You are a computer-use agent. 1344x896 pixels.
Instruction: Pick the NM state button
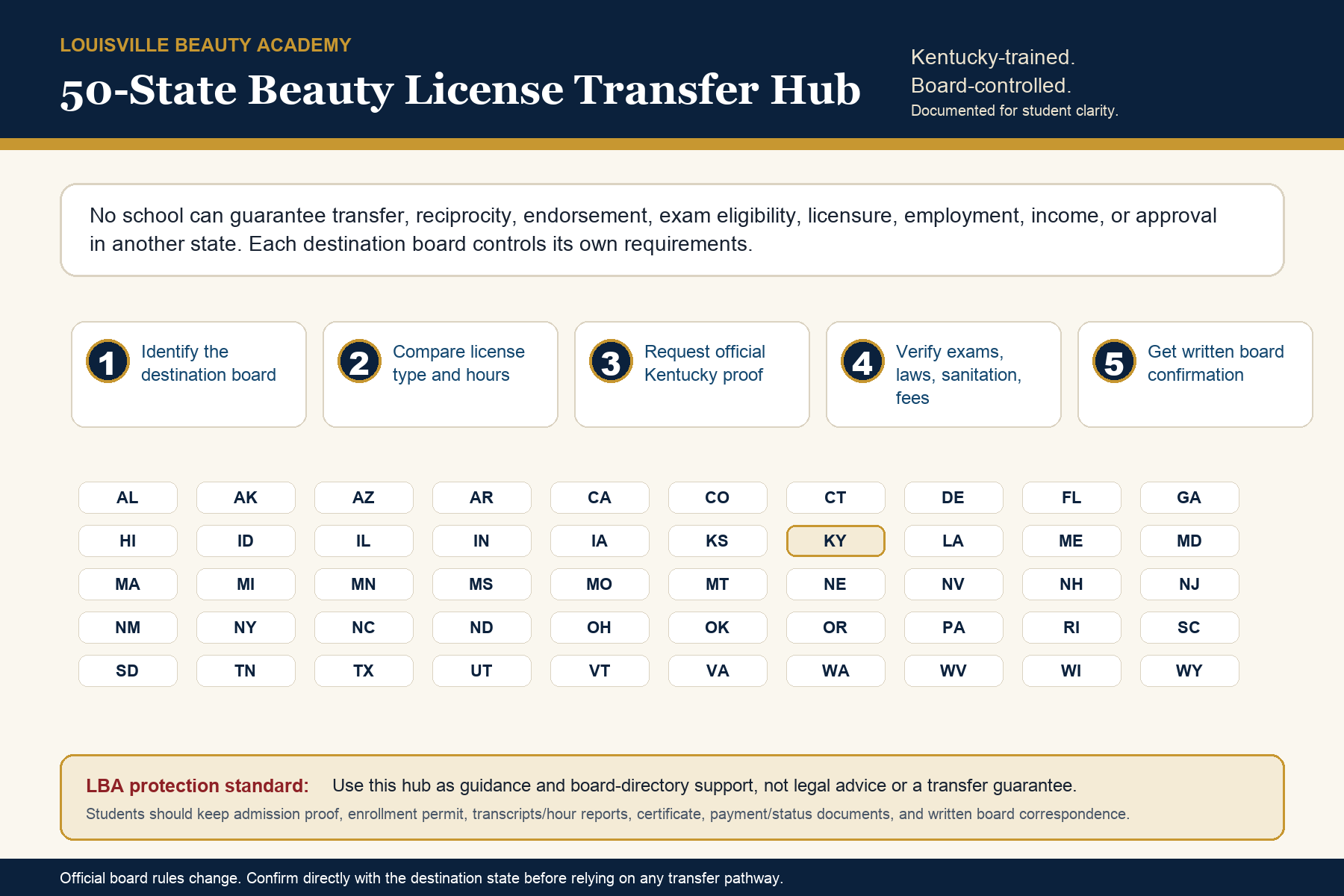point(128,627)
